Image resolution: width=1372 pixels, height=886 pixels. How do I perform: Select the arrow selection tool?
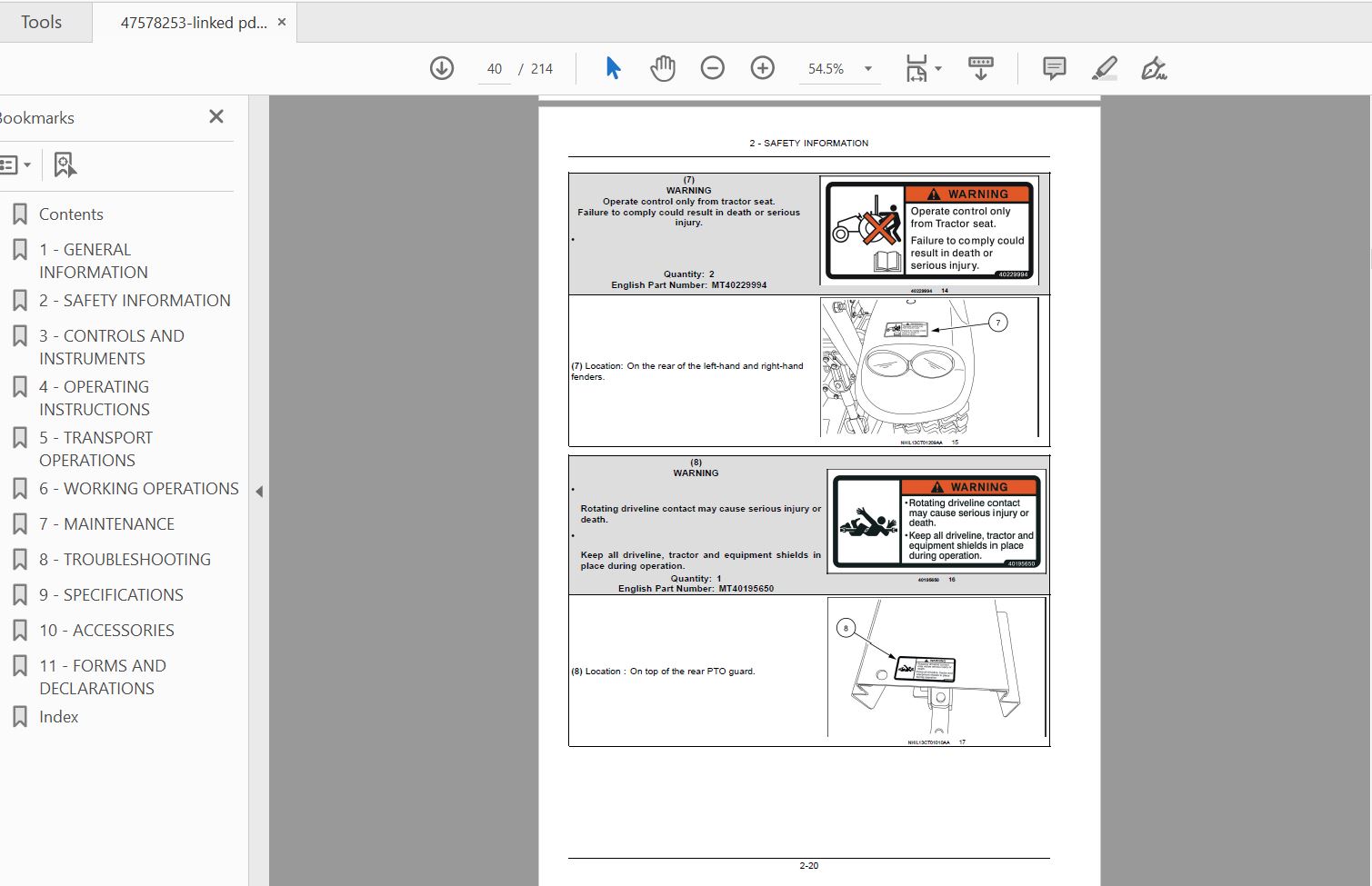tap(613, 68)
